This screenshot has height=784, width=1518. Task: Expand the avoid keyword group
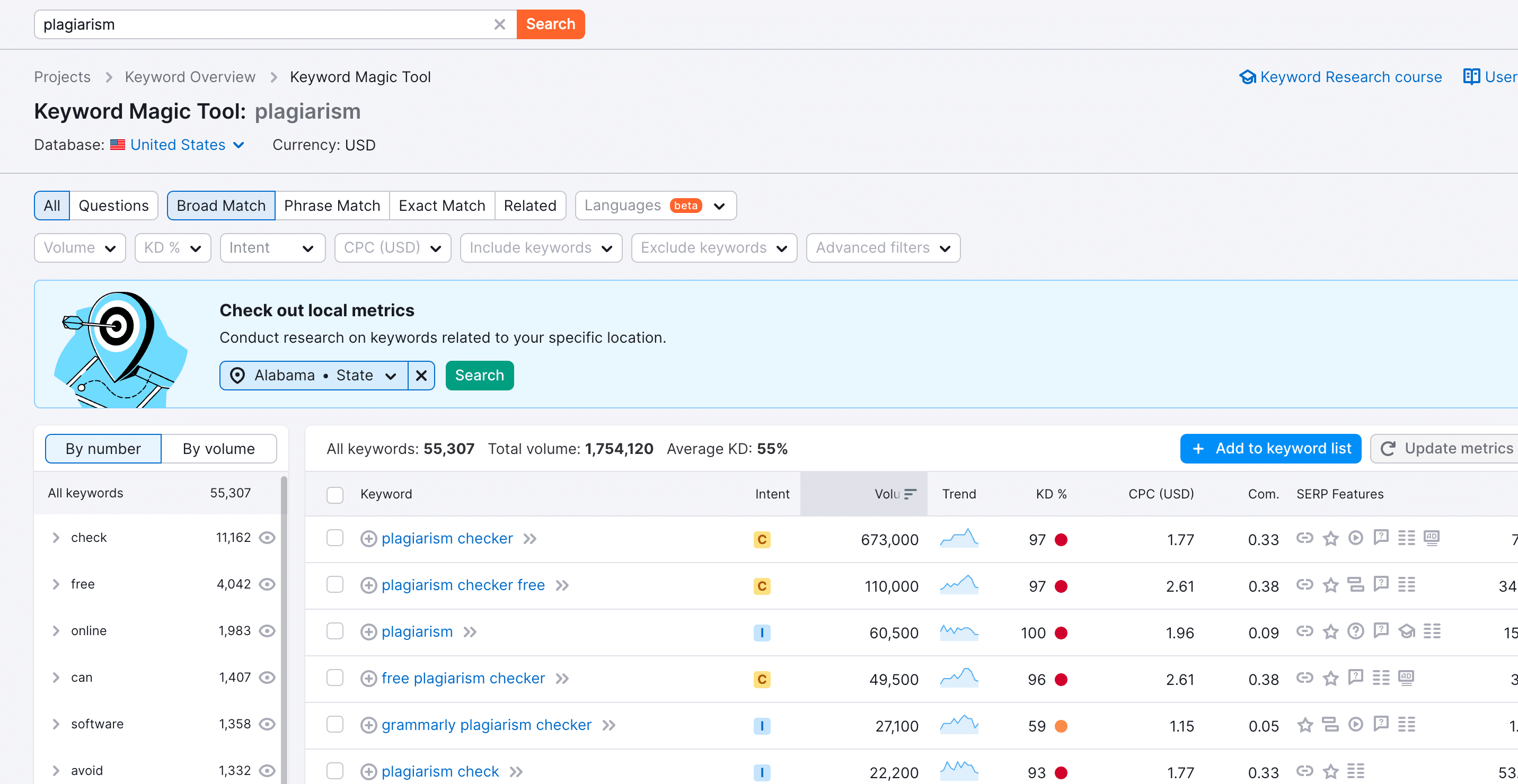(56, 770)
